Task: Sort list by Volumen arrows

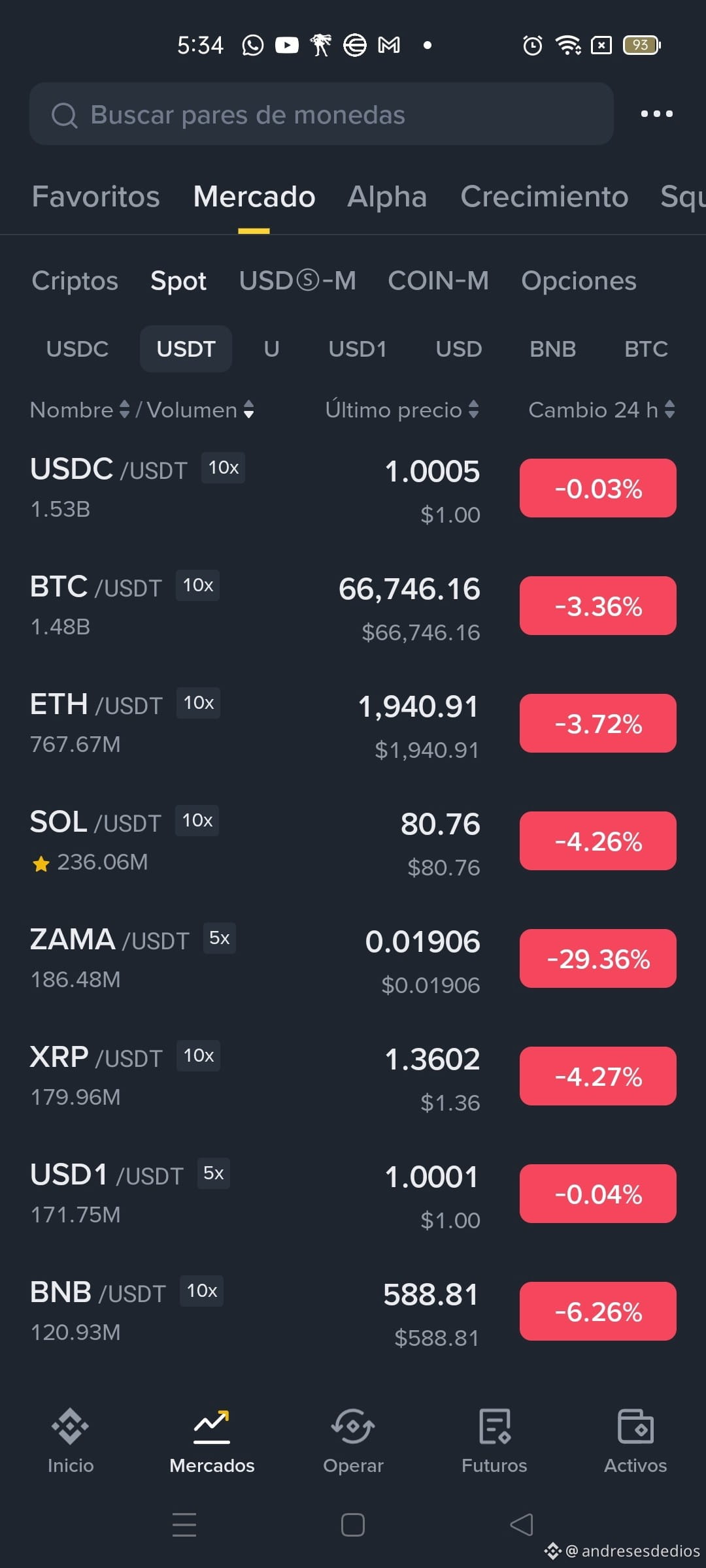Action: click(248, 410)
